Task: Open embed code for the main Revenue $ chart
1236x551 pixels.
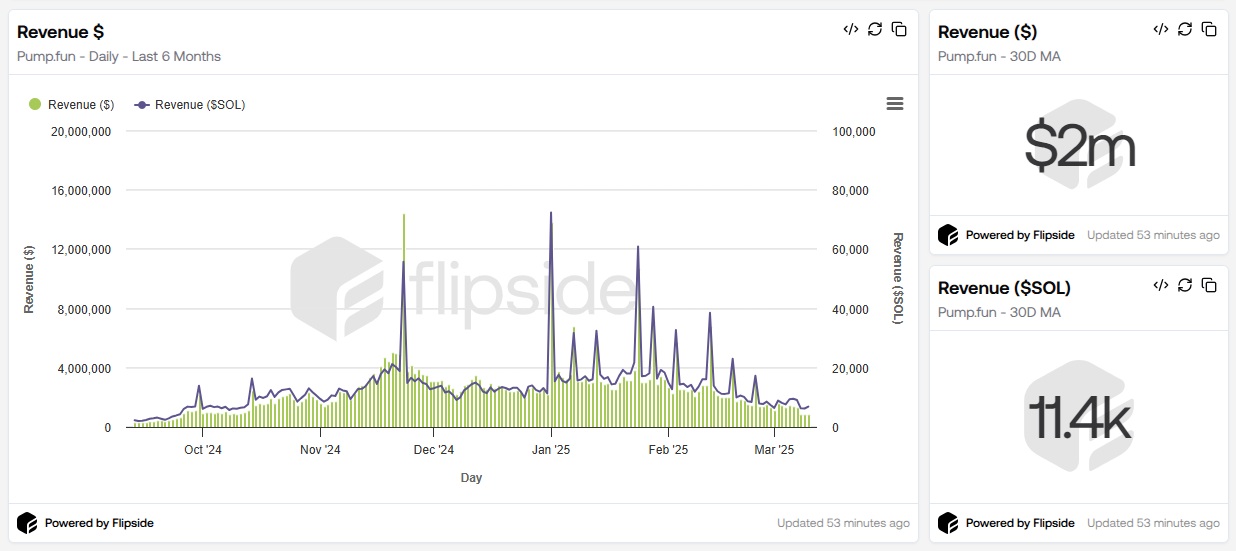Action: click(x=850, y=29)
